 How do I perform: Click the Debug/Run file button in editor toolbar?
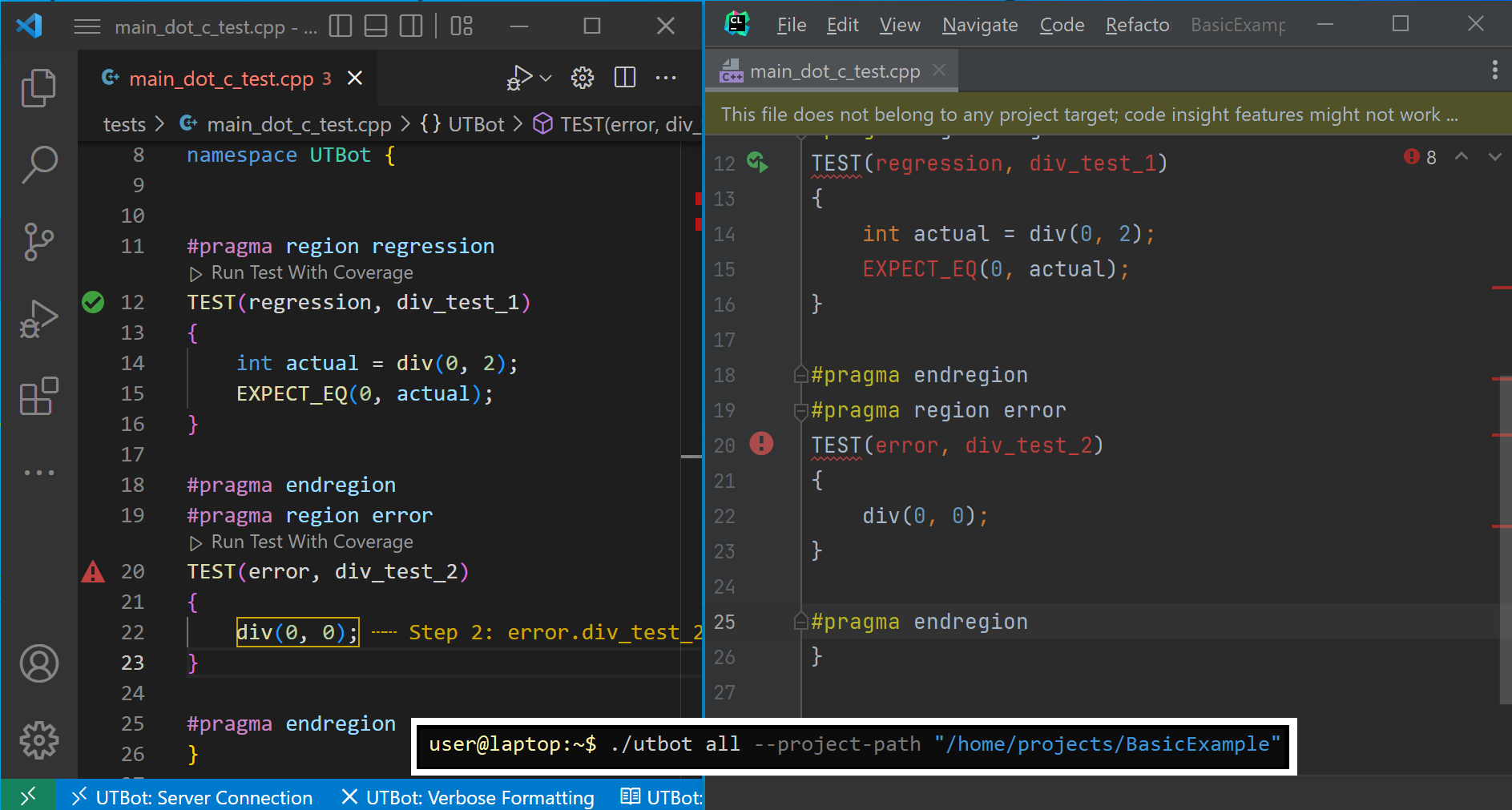coord(519,78)
